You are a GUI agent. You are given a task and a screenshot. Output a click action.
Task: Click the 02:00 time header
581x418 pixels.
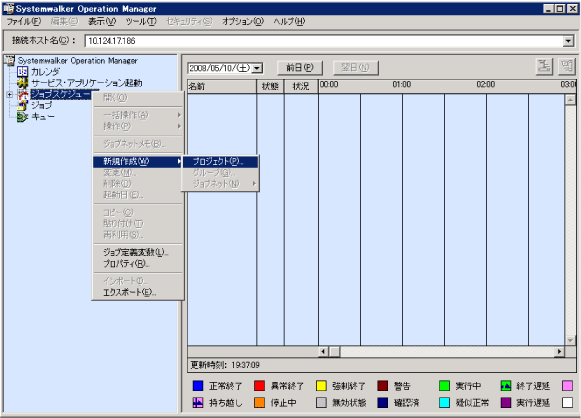[x=486, y=84]
